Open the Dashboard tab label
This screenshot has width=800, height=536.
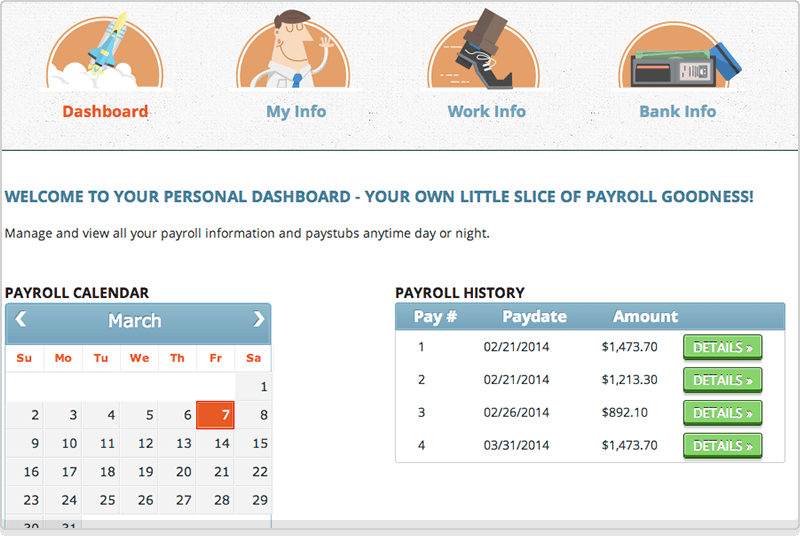coord(105,111)
